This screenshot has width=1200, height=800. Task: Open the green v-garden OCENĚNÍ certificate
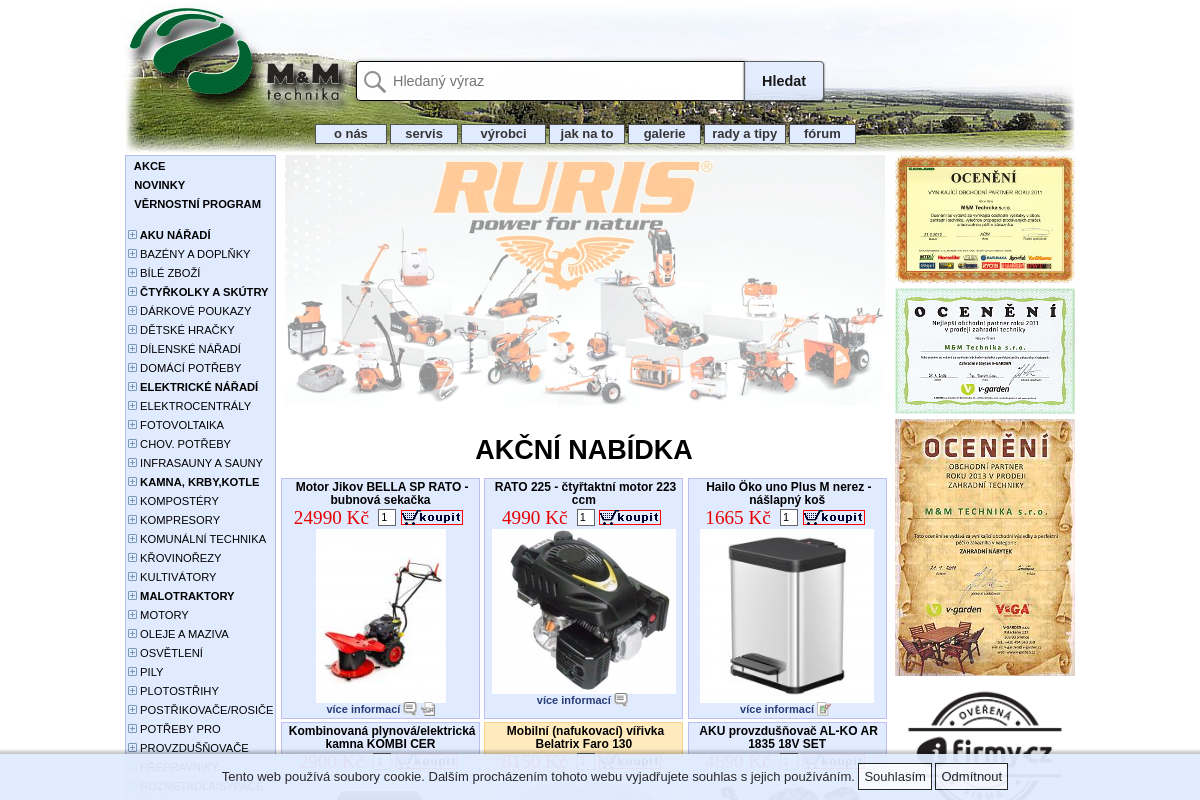(985, 351)
